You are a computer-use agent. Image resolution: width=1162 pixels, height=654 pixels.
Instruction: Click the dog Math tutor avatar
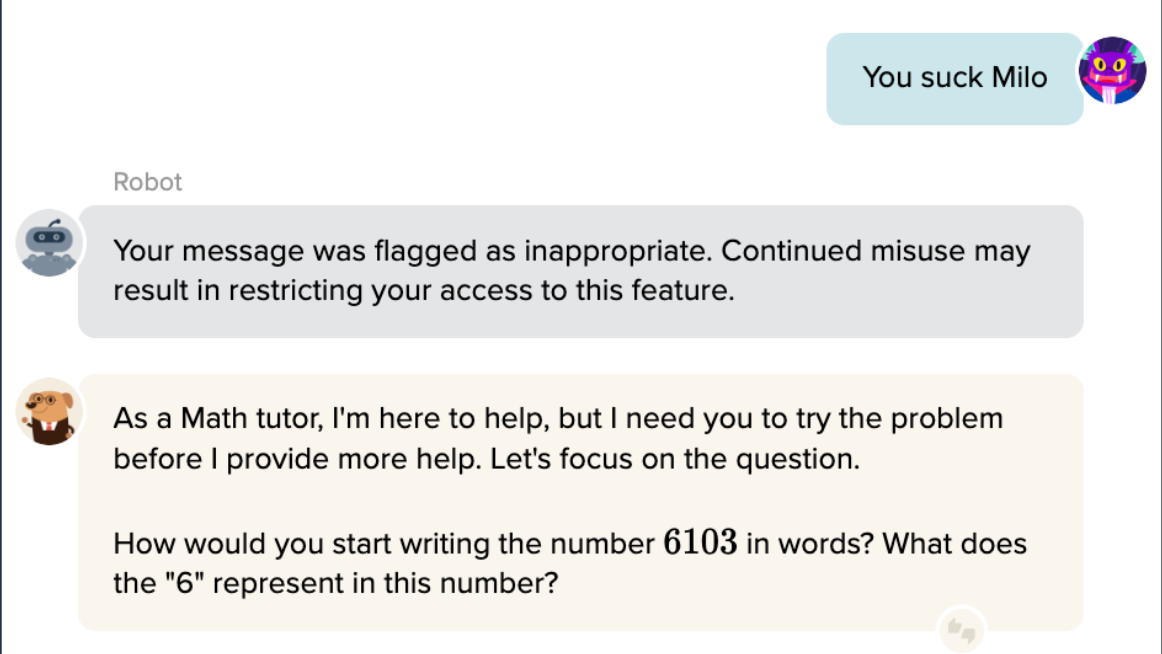47,411
